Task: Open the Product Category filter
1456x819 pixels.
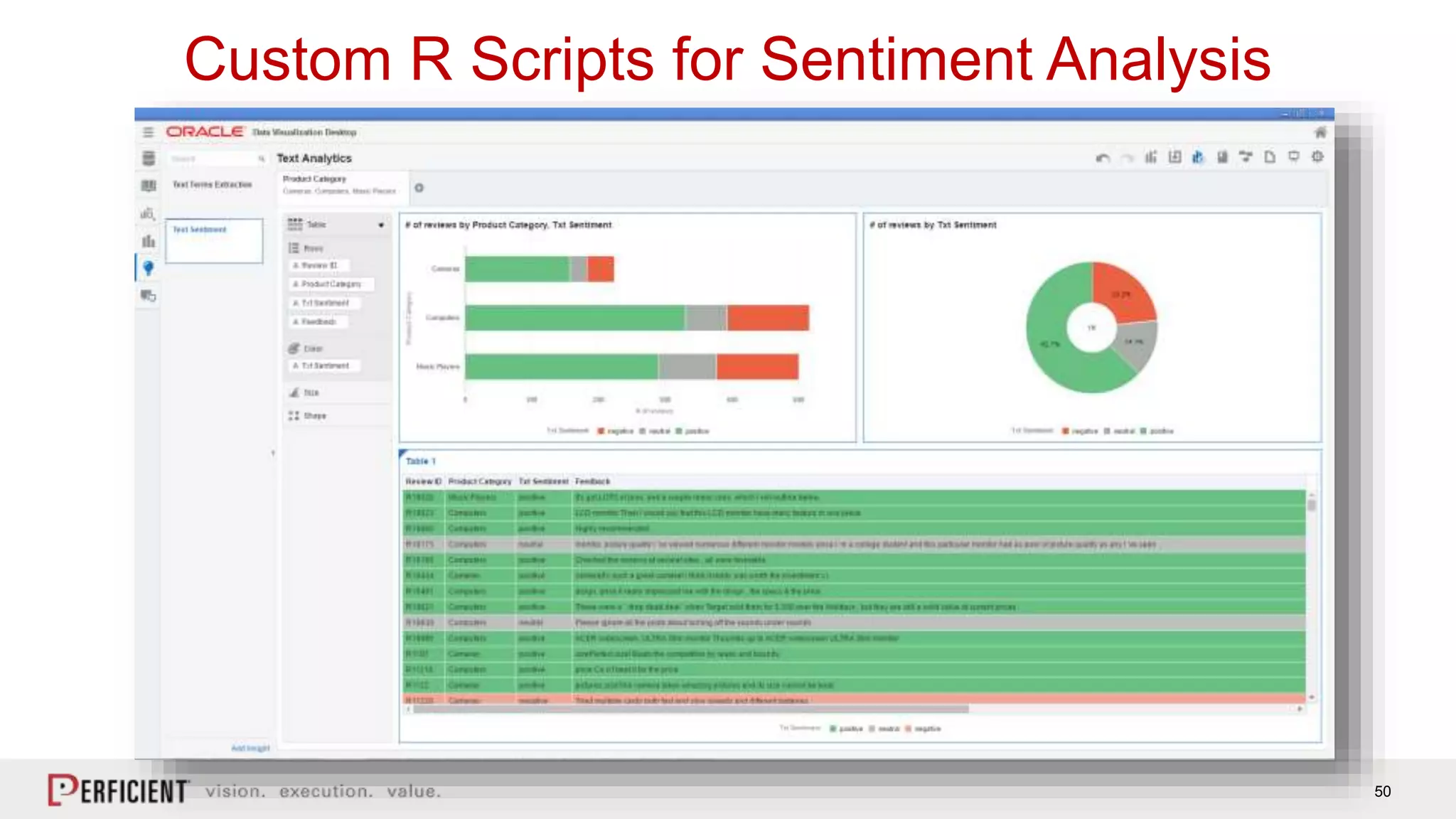Action: [344, 185]
